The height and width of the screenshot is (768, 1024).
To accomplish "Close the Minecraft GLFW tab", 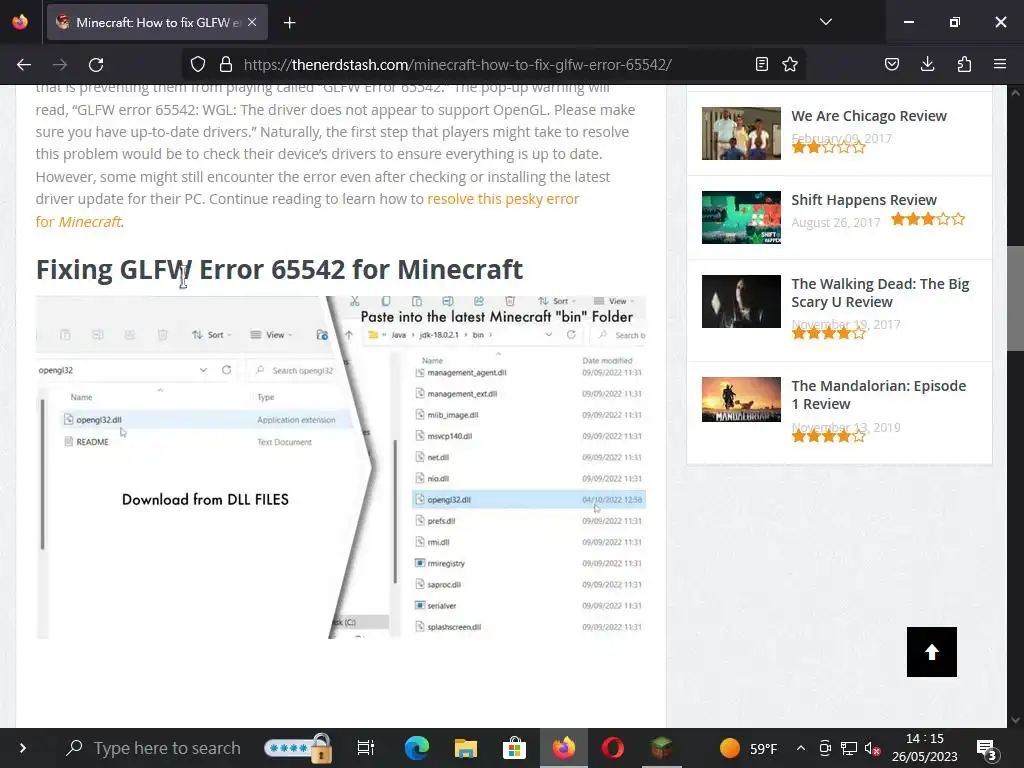I will click(x=252, y=22).
